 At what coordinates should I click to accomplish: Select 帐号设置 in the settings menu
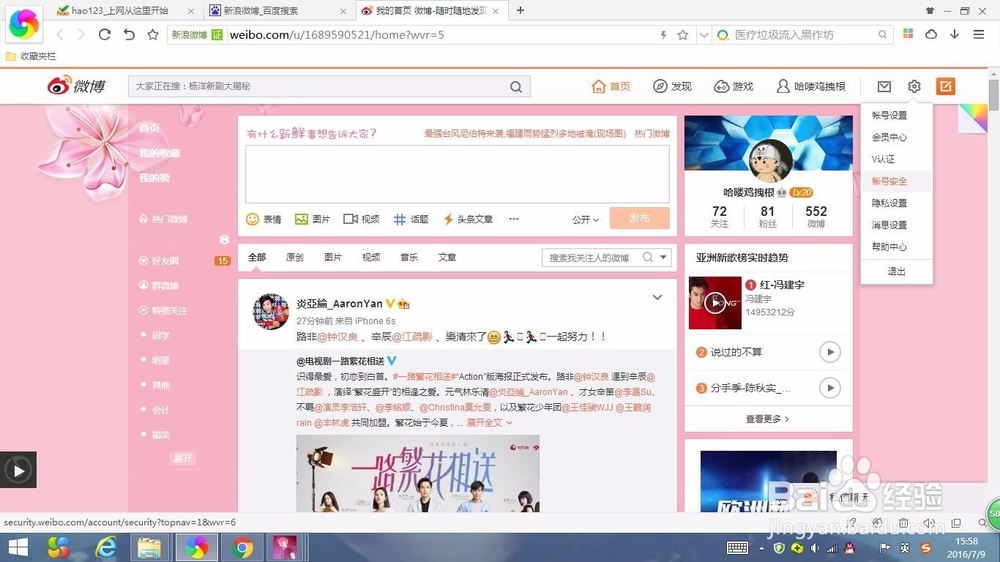[889, 115]
